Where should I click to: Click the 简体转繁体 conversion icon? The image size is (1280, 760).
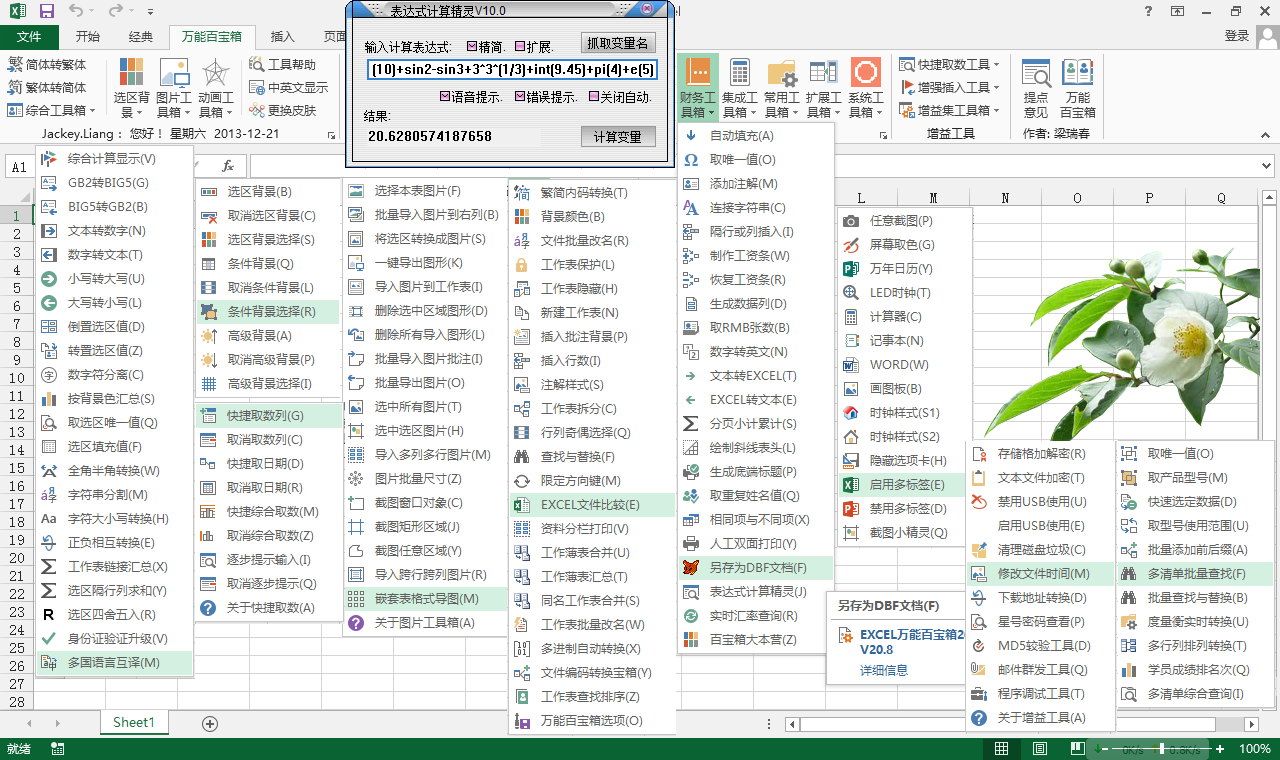pyautogui.click(x=14, y=65)
